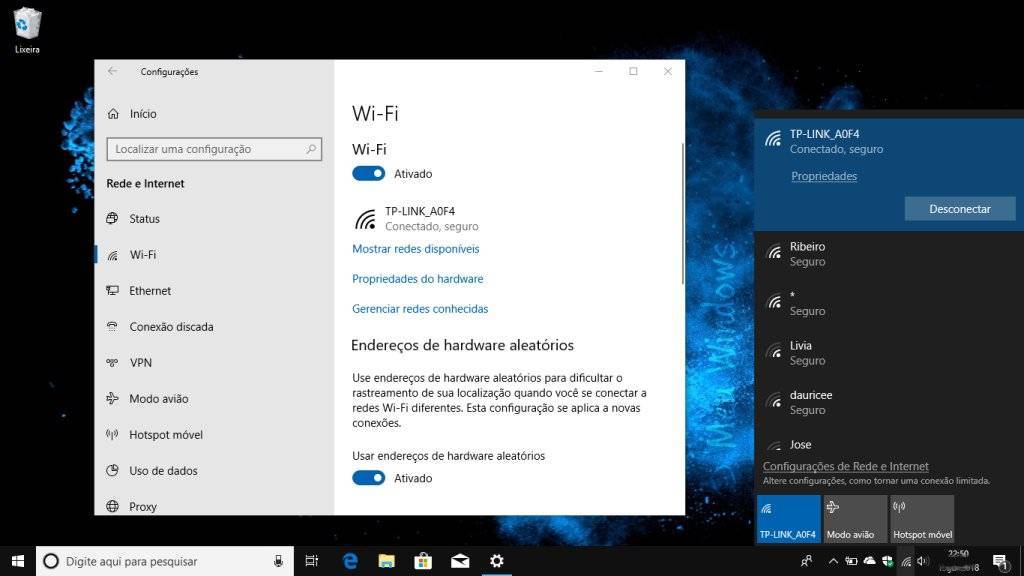This screenshot has height=576, width=1024.
Task: Select the Ribeiro Wi-Fi network
Action: click(x=889, y=254)
